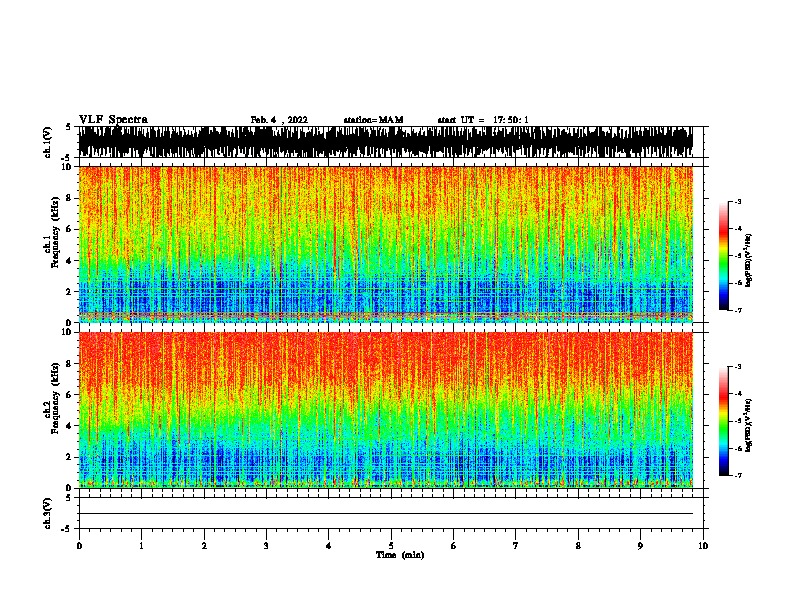Click the time axis tick label "2"

pyautogui.click(x=204, y=546)
